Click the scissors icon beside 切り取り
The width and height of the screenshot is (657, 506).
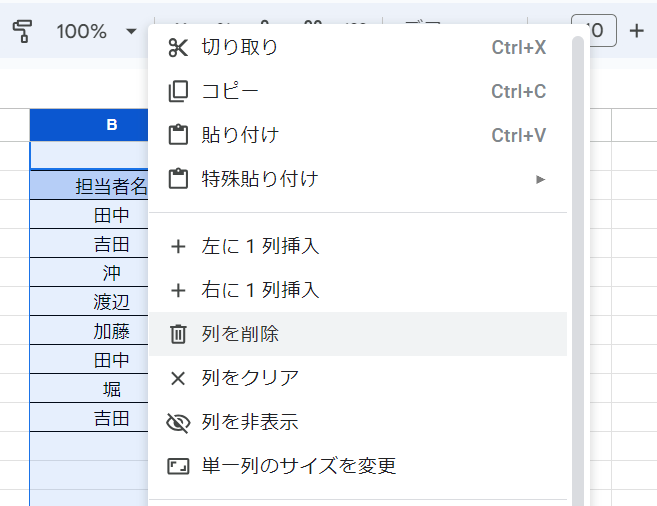pyautogui.click(x=178, y=47)
